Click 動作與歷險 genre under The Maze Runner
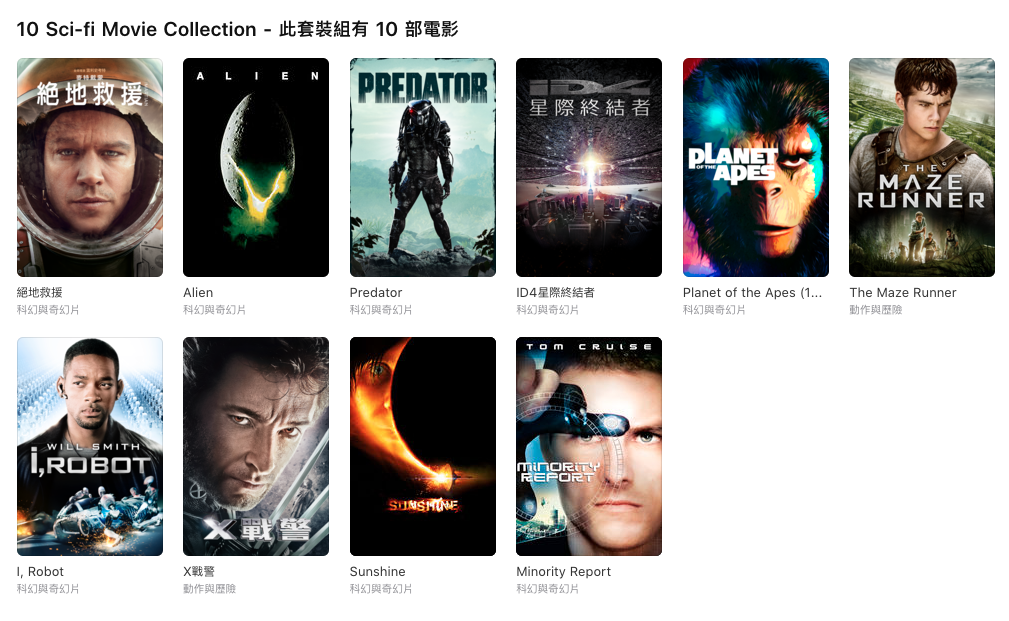 pyautogui.click(x=876, y=310)
